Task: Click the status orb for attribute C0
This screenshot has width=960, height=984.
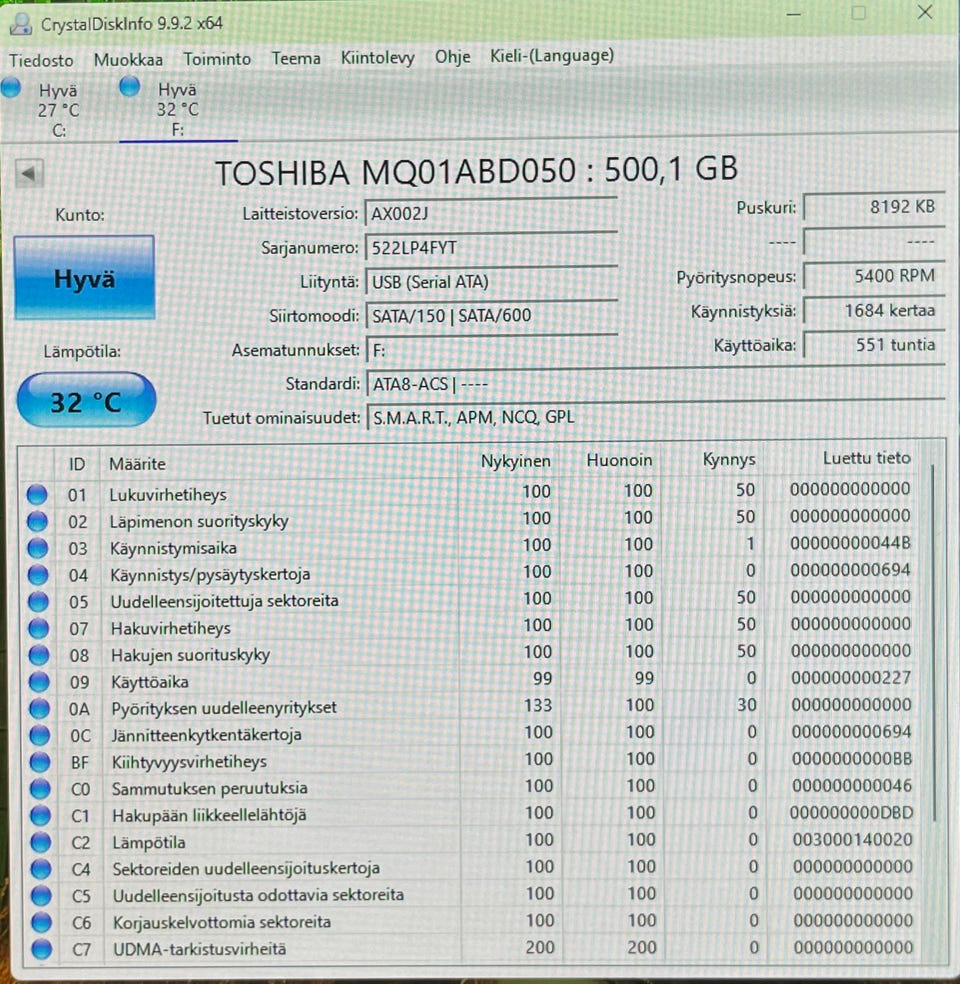Action: tap(40, 788)
